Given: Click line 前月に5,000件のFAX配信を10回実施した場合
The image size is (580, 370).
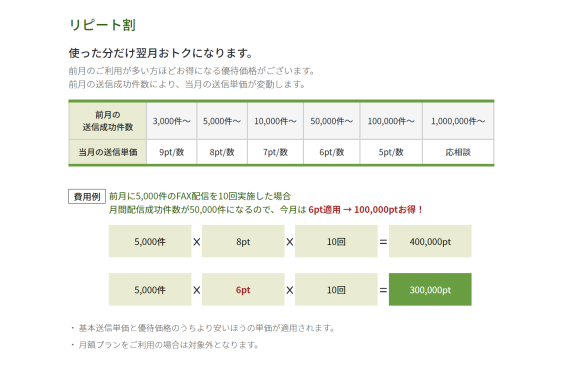Looking at the screenshot, I should tap(200, 196).
